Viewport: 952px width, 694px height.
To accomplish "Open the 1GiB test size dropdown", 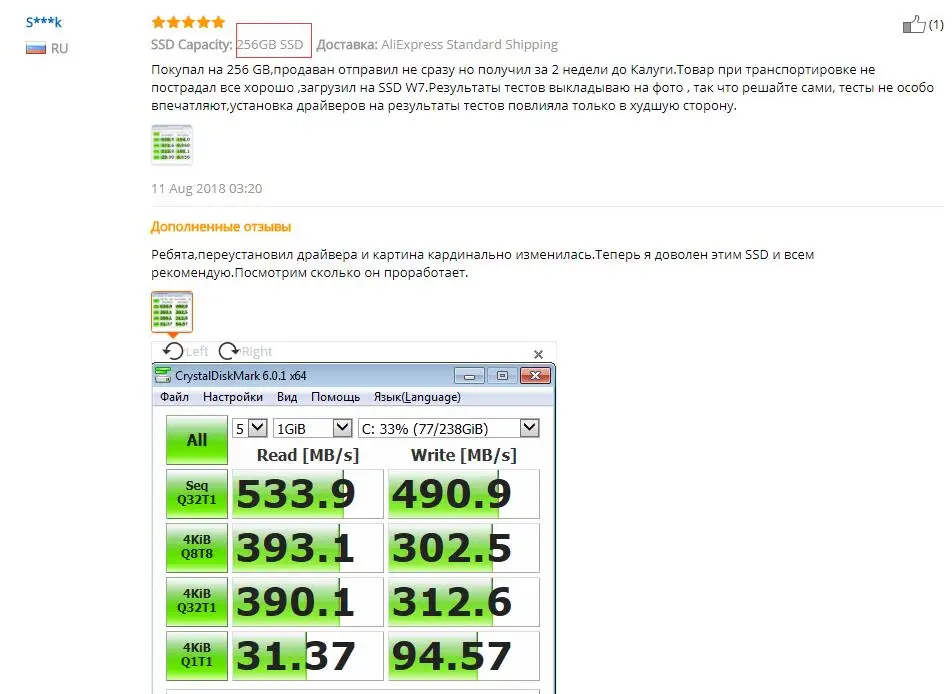I will [313, 428].
